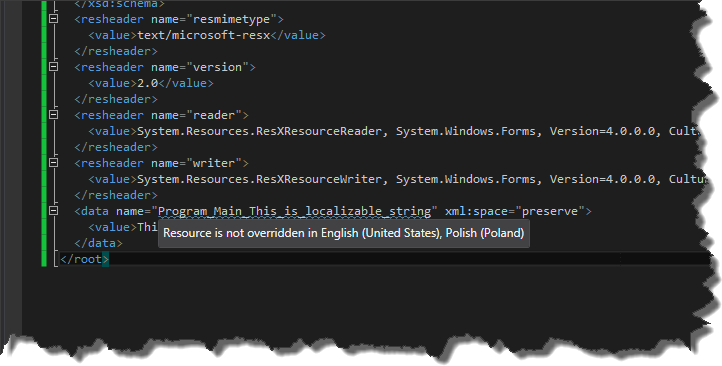722x366 pixels.
Task: Collapse the reader resheader block
Action: pos(53,115)
